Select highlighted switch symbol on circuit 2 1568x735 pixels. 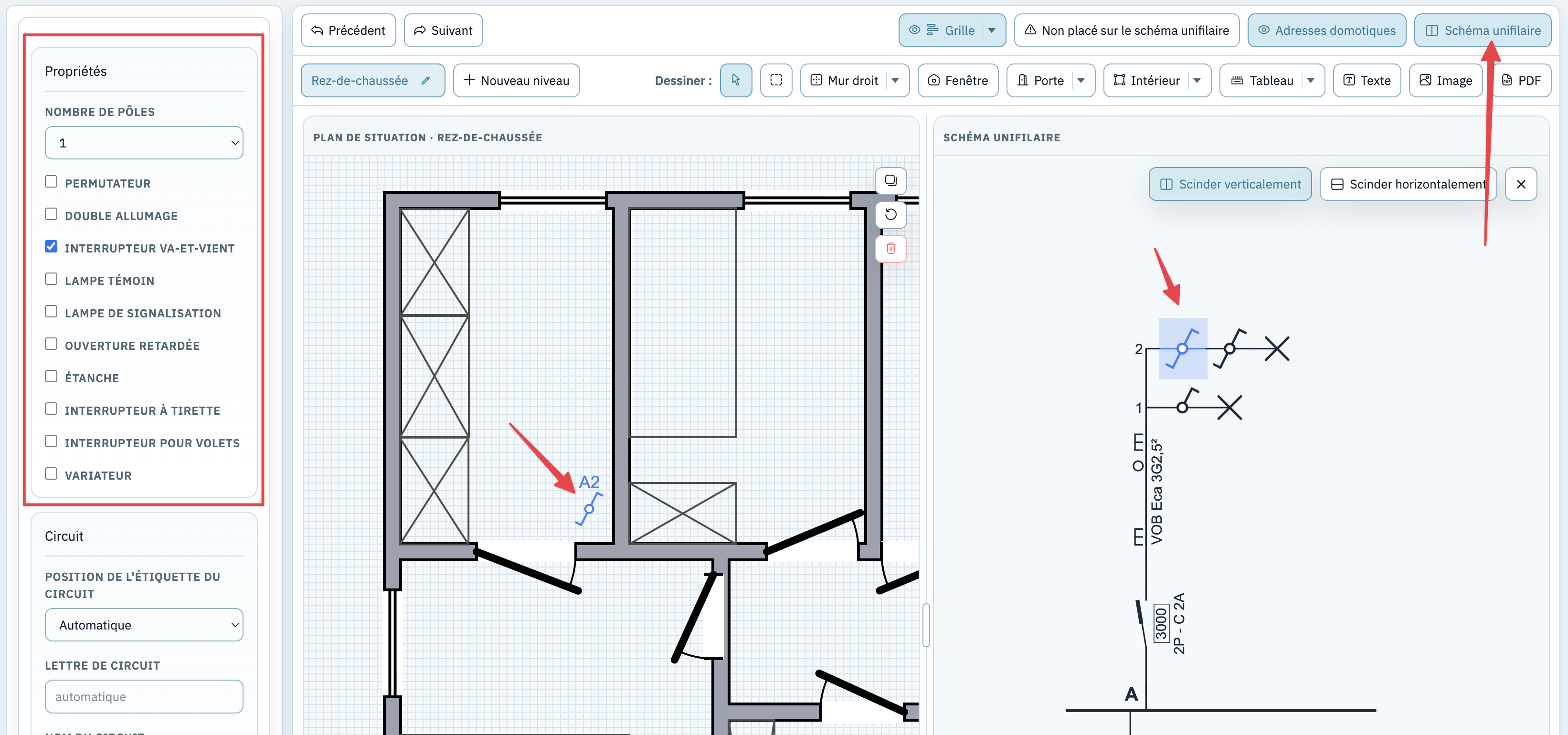[x=1182, y=348]
